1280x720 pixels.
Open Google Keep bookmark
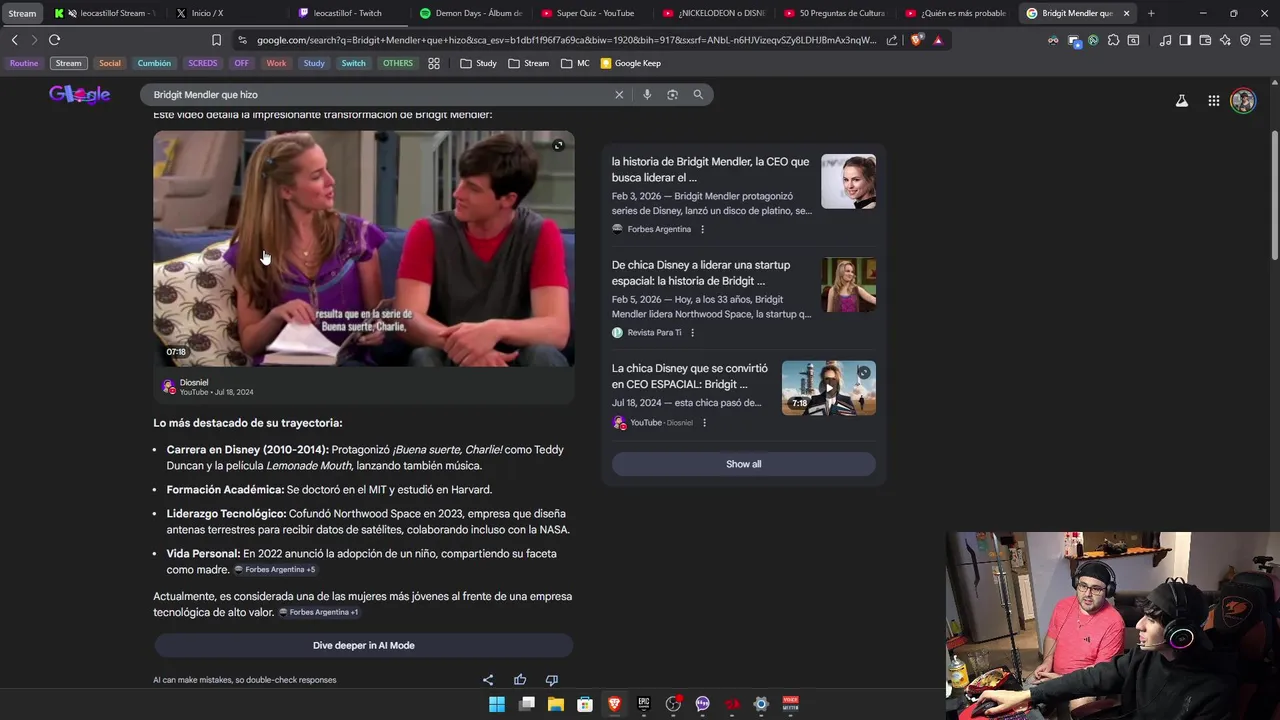coord(630,63)
